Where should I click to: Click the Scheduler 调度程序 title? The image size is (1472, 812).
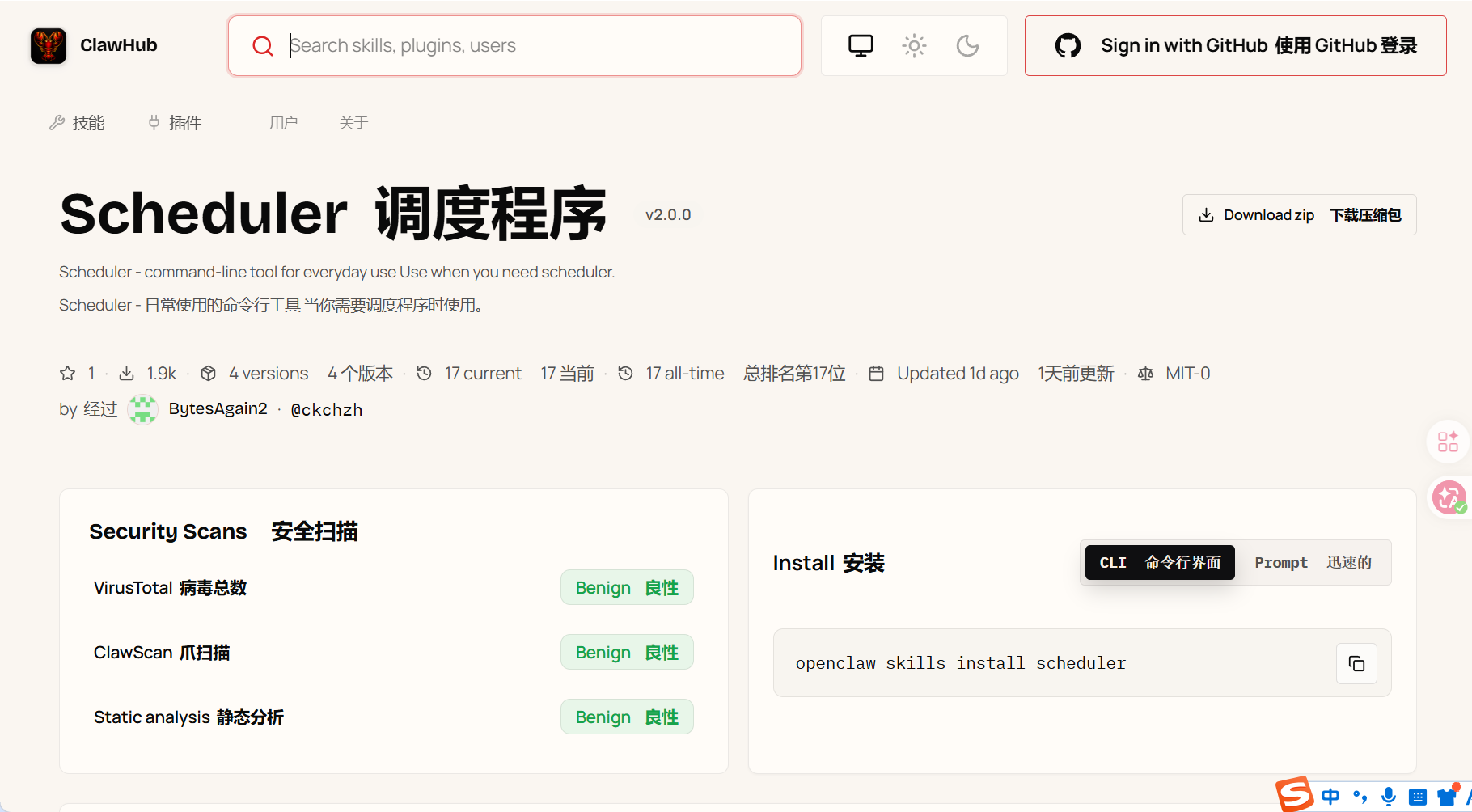coord(333,214)
